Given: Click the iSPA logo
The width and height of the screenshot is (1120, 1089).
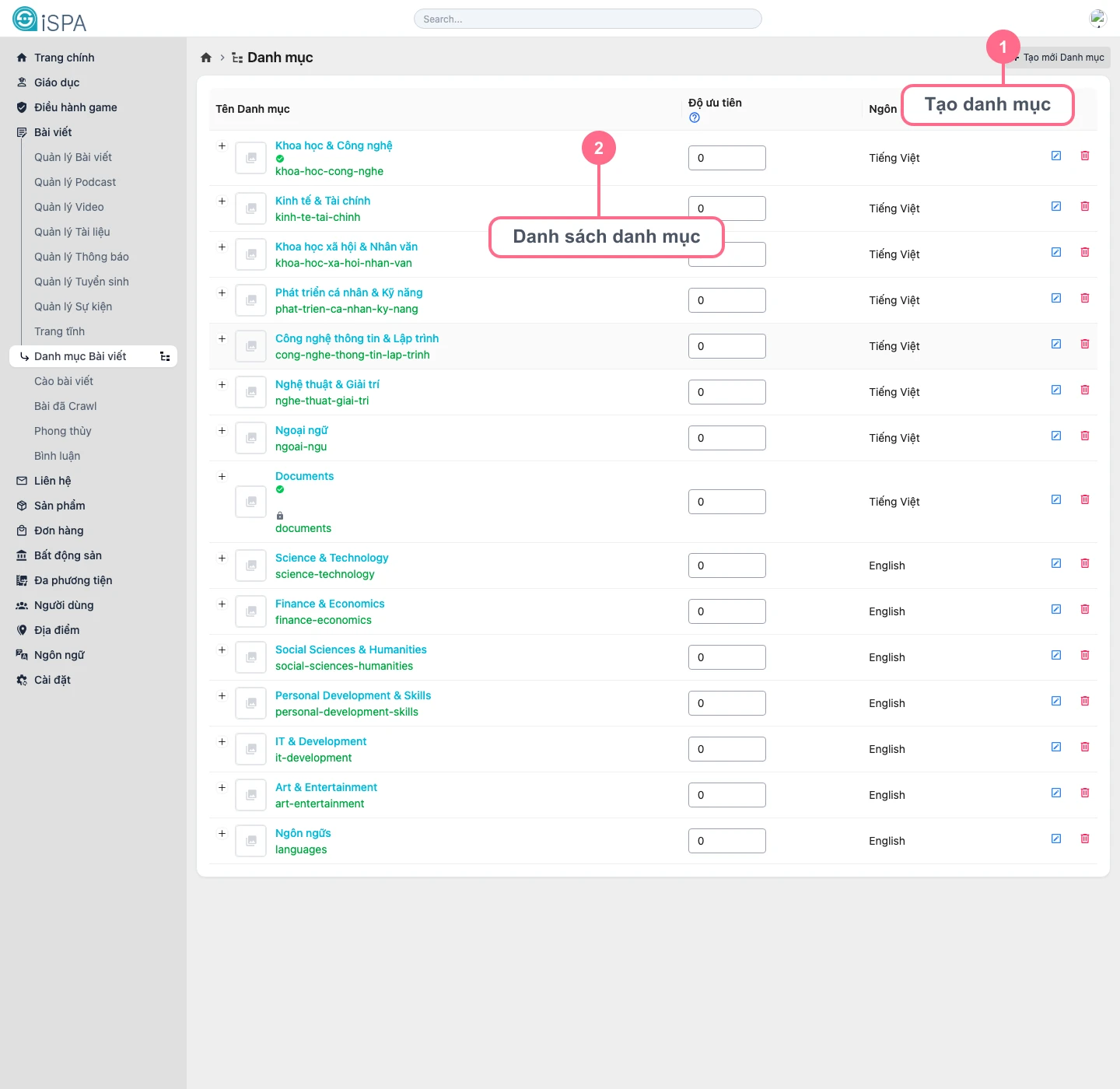Looking at the screenshot, I should pos(50,19).
